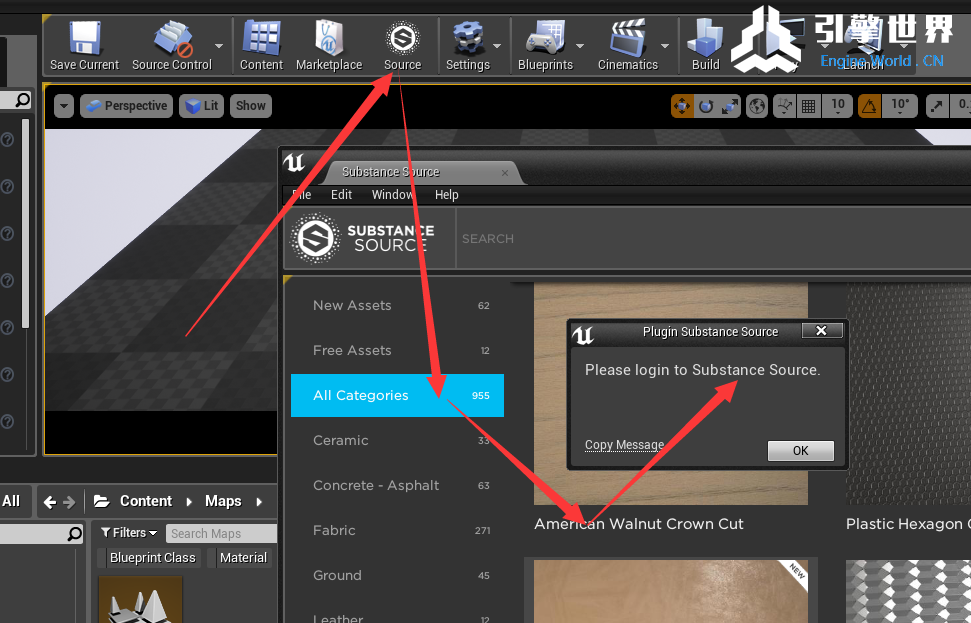
Task: Open the viewport options dropdown arrow
Action: 64,106
